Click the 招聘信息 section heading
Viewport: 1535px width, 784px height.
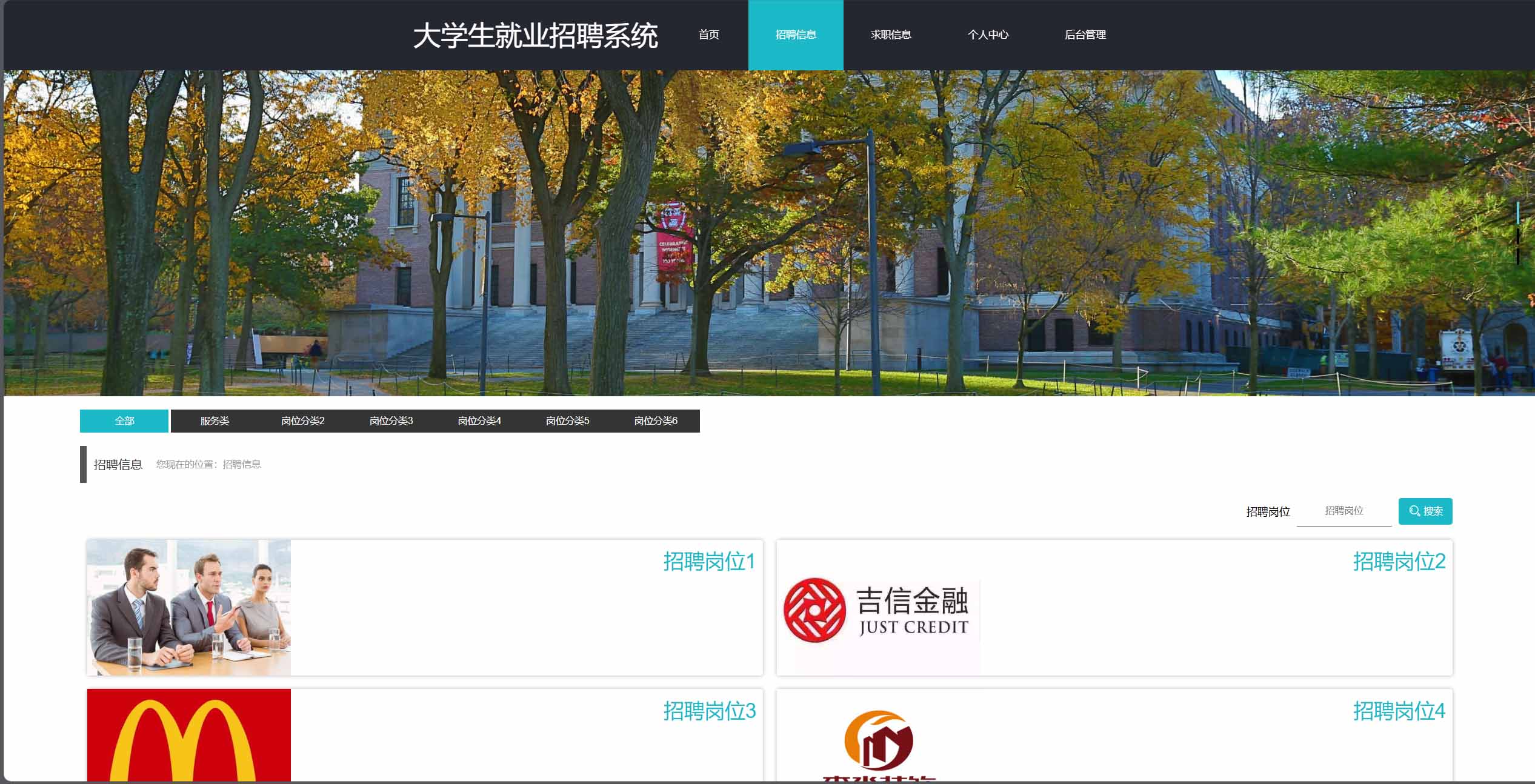coord(118,464)
